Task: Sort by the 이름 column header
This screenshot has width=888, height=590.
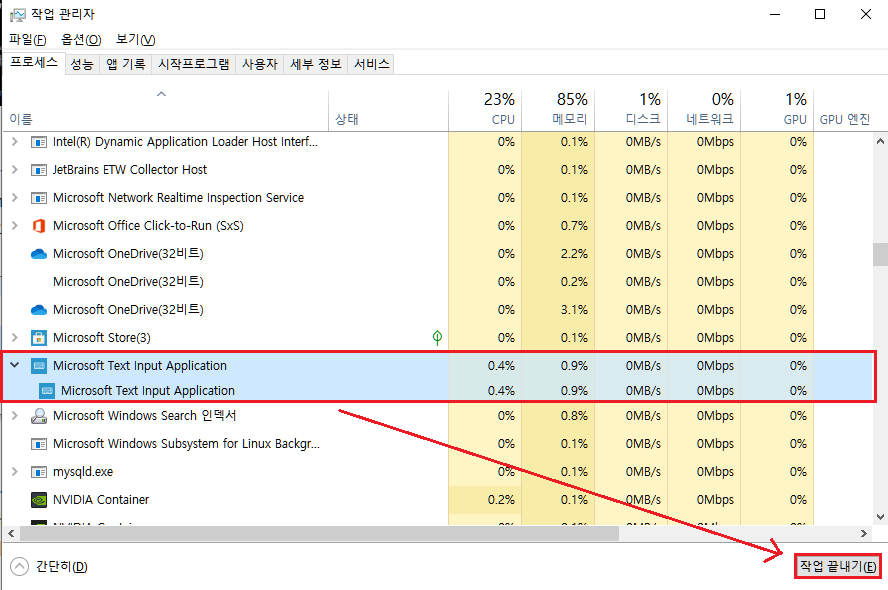Action: coord(165,110)
